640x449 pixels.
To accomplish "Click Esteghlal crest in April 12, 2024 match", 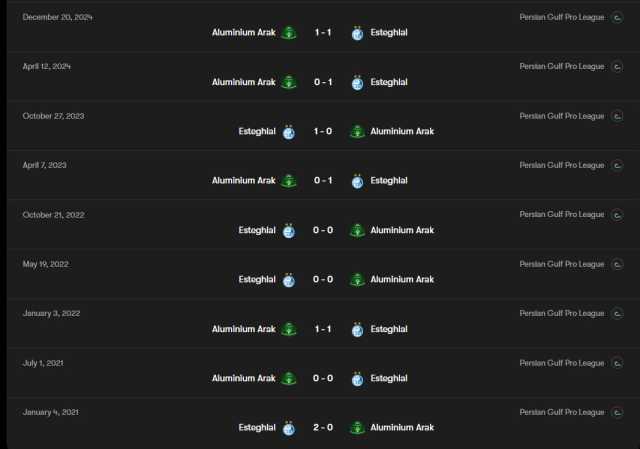I will 358,82.
